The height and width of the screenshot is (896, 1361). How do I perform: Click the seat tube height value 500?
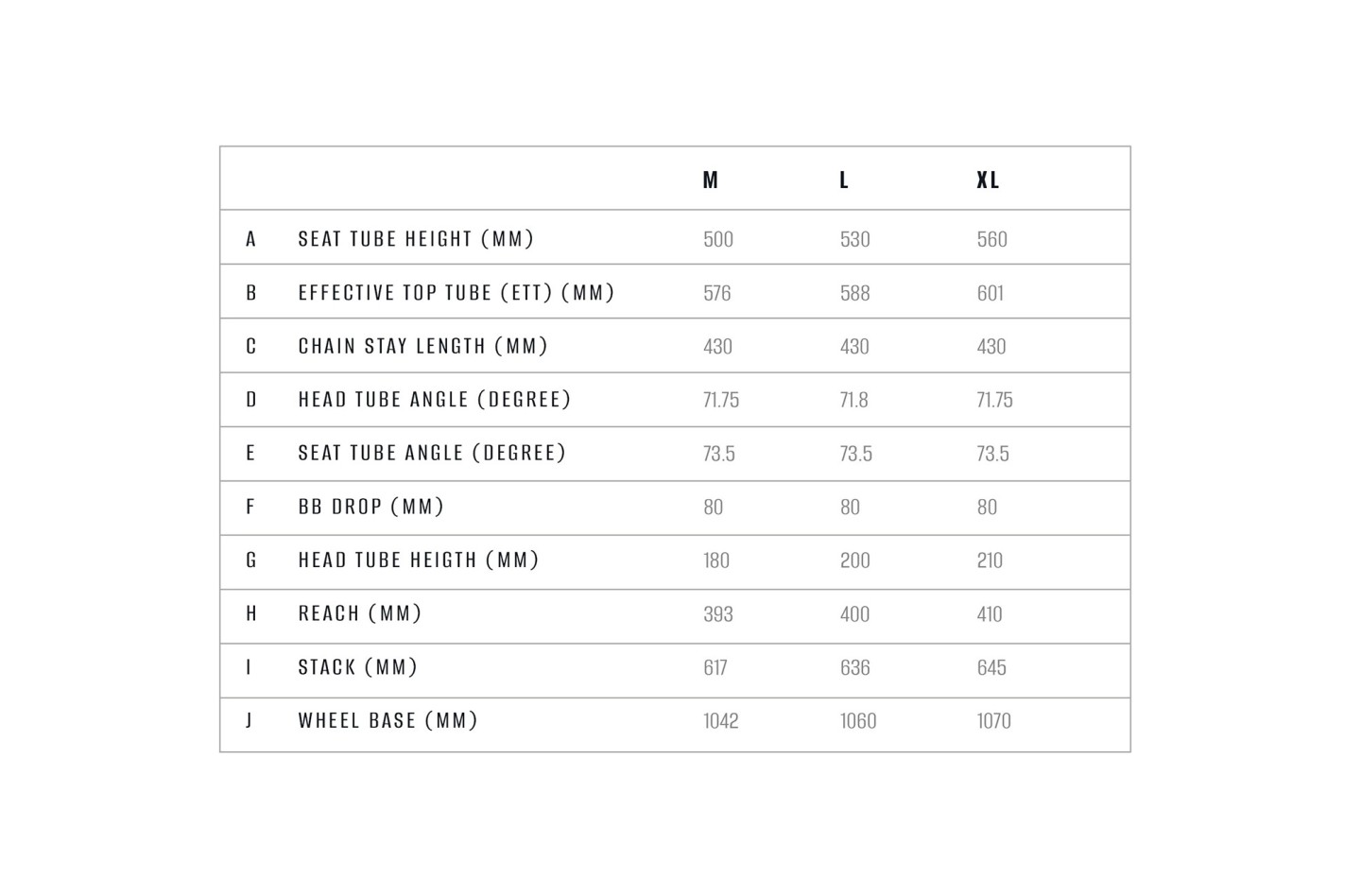[718, 239]
